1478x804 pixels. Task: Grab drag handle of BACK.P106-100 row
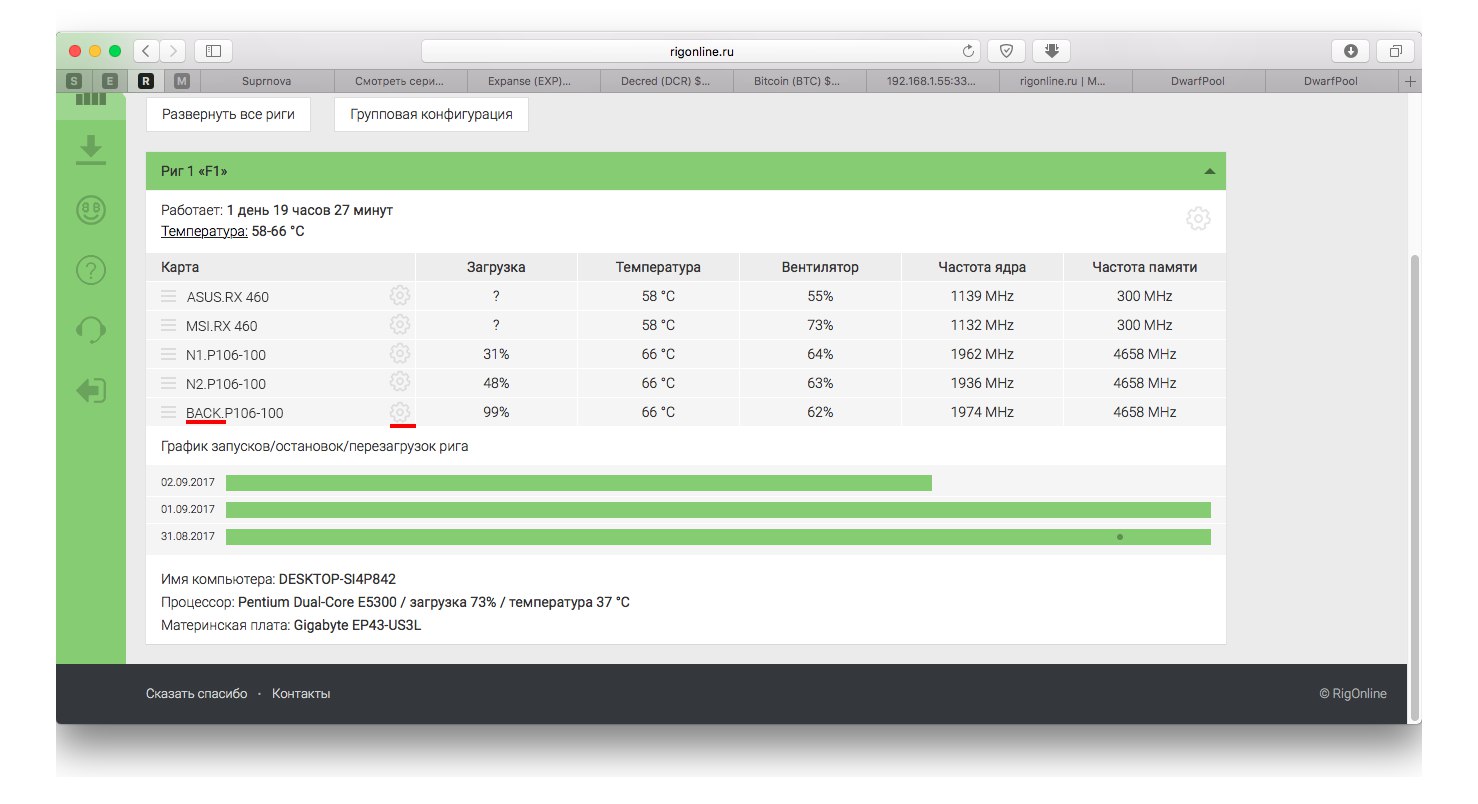coord(168,412)
